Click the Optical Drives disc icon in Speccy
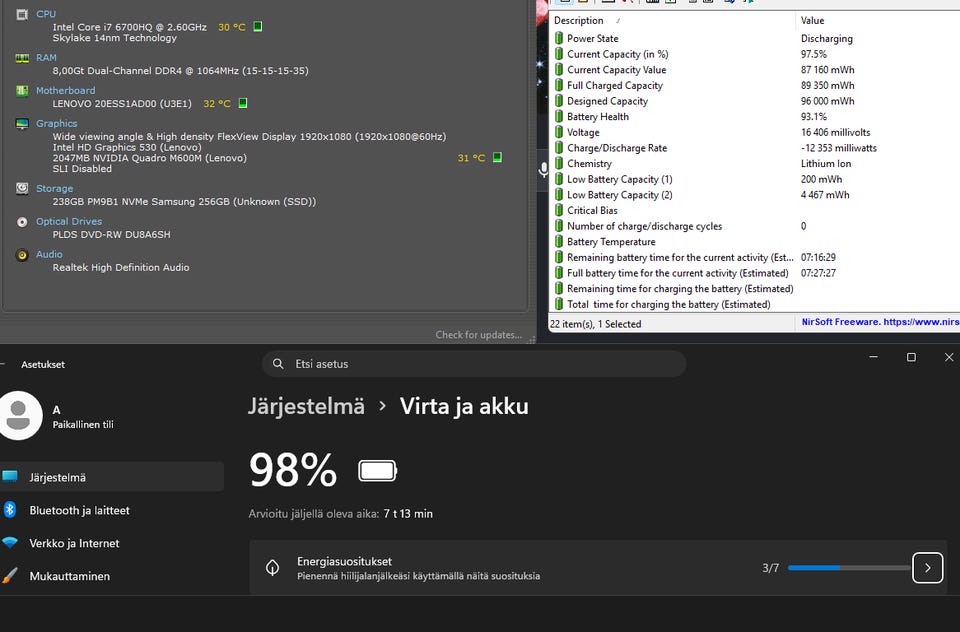 [x=22, y=222]
